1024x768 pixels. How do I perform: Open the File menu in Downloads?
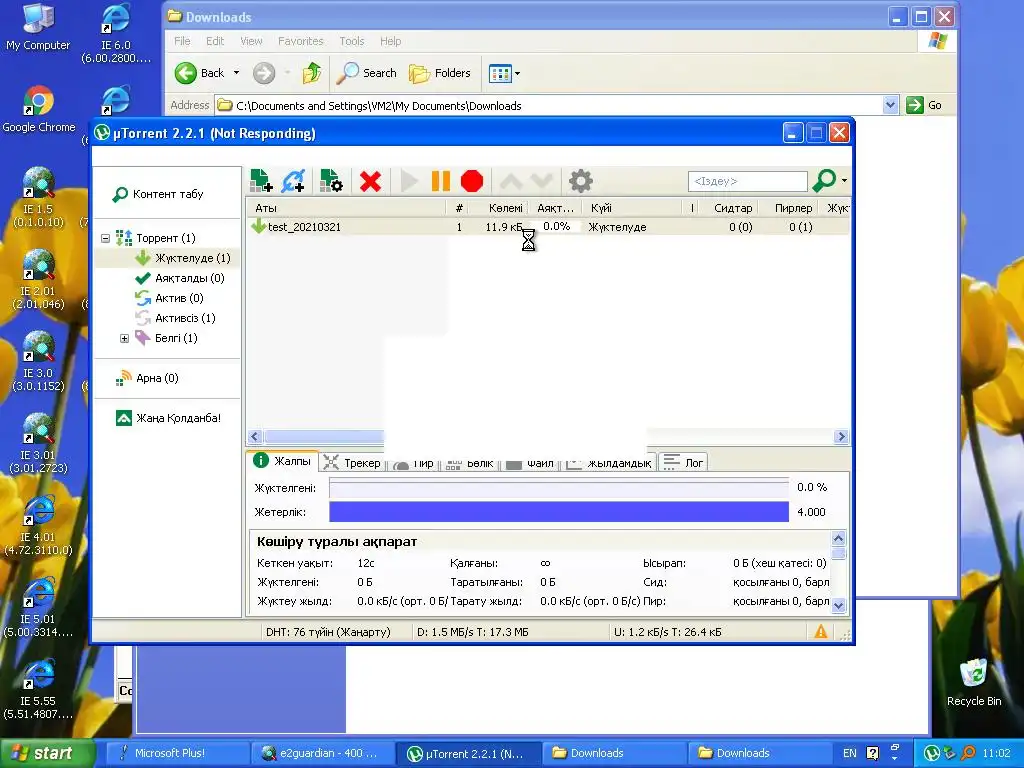tap(182, 41)
